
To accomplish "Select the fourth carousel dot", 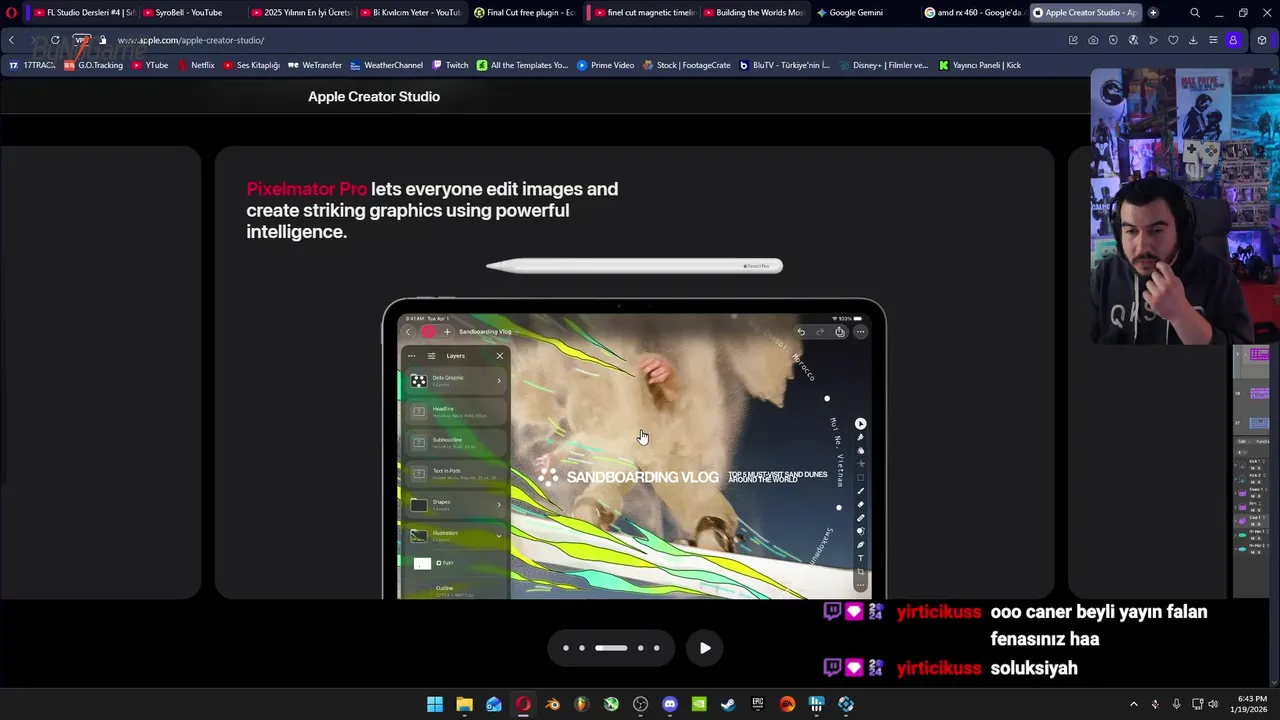I will point(640,648).
